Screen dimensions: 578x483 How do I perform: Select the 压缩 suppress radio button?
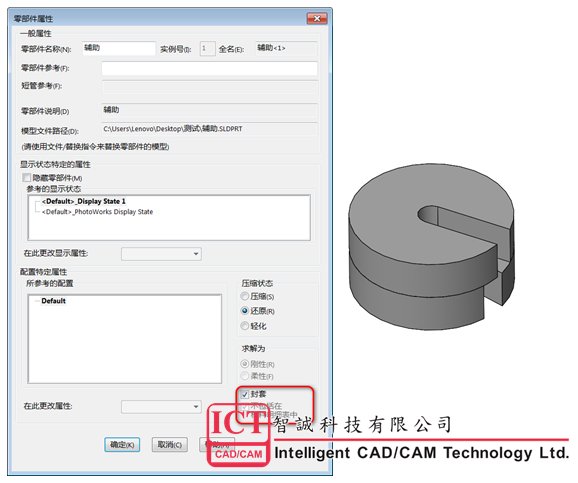(244, 296)
